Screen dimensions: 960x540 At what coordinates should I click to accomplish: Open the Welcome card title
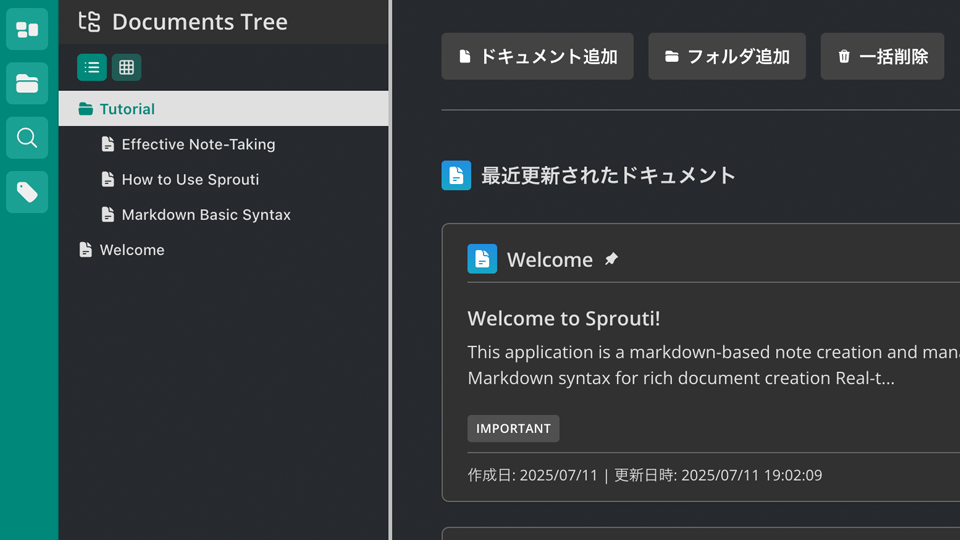tap(550, 260)
